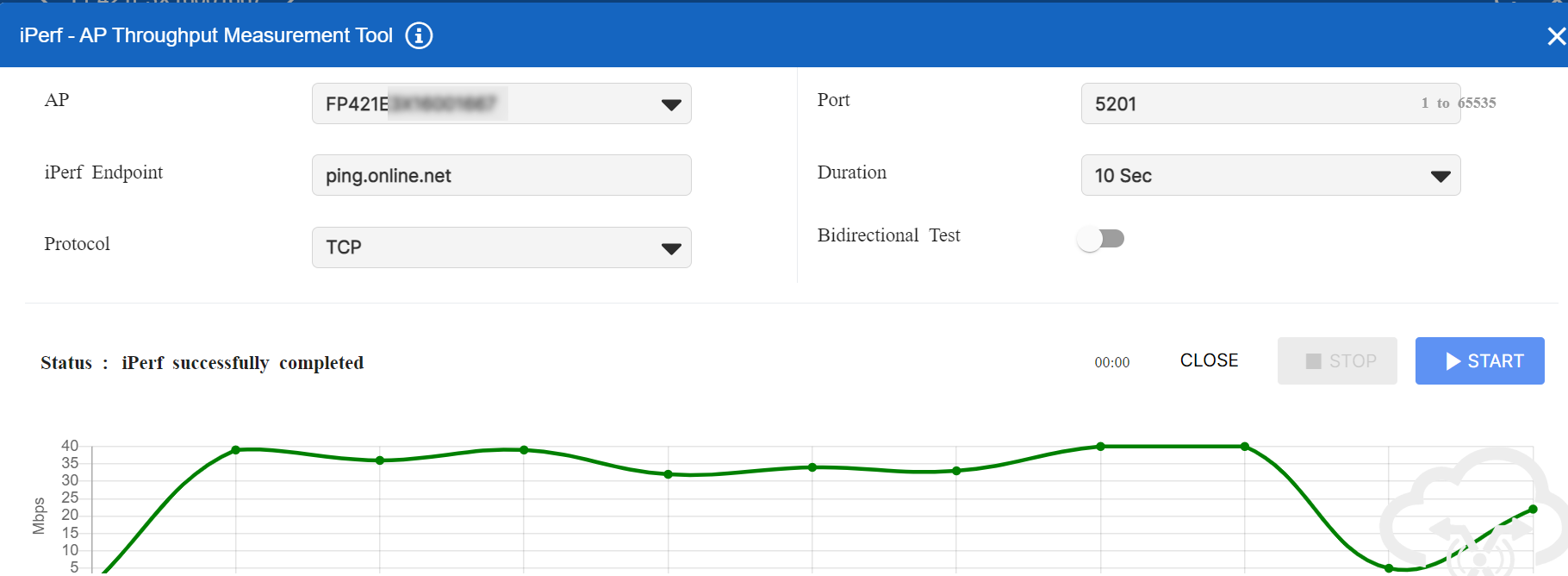Click the greyed-out STOP button

[1337, 360]
